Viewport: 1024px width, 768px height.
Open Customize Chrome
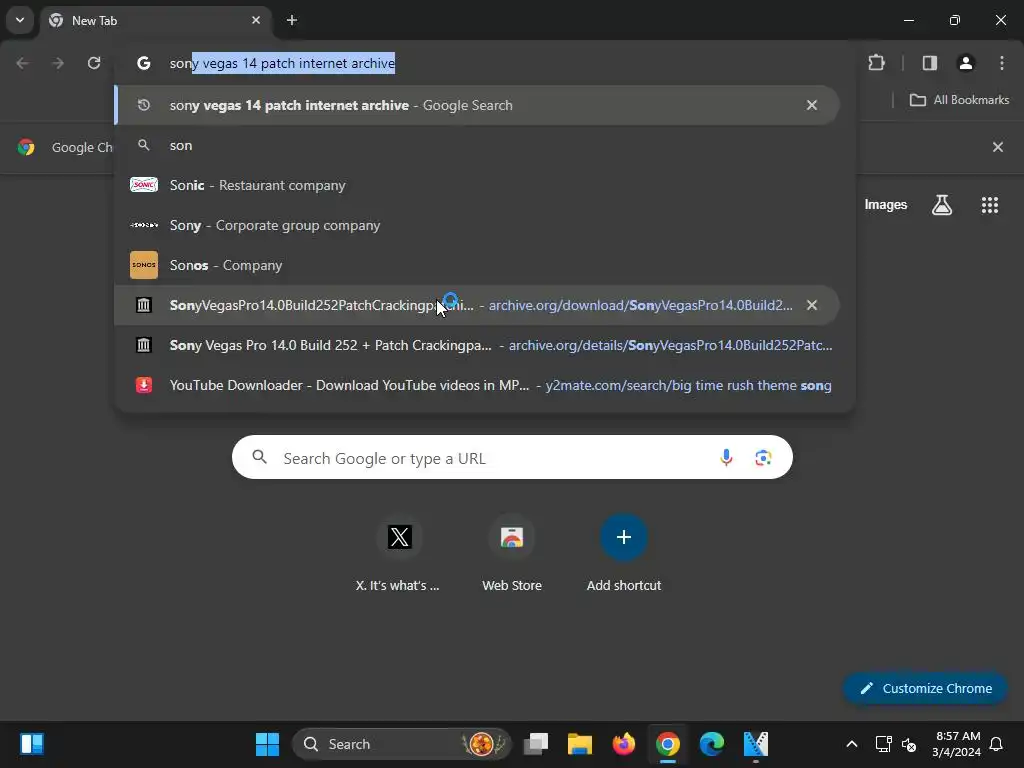click(x=925, y=688)
